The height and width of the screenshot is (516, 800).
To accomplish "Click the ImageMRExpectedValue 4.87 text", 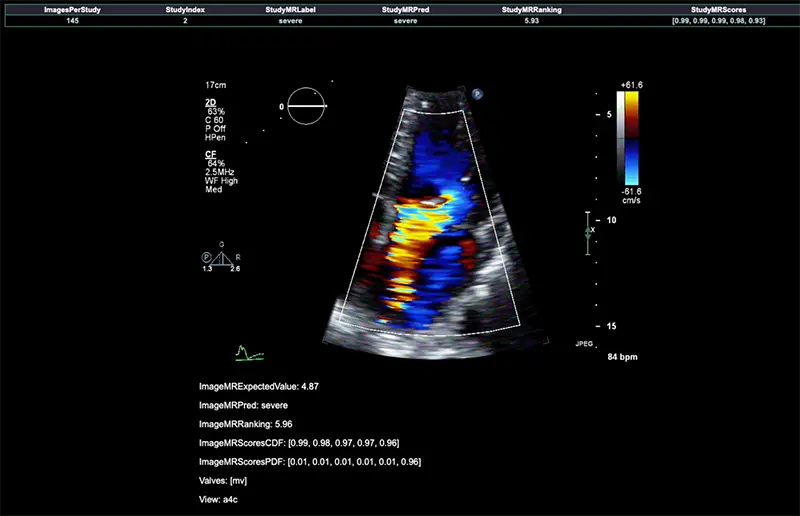I will 259,386.
